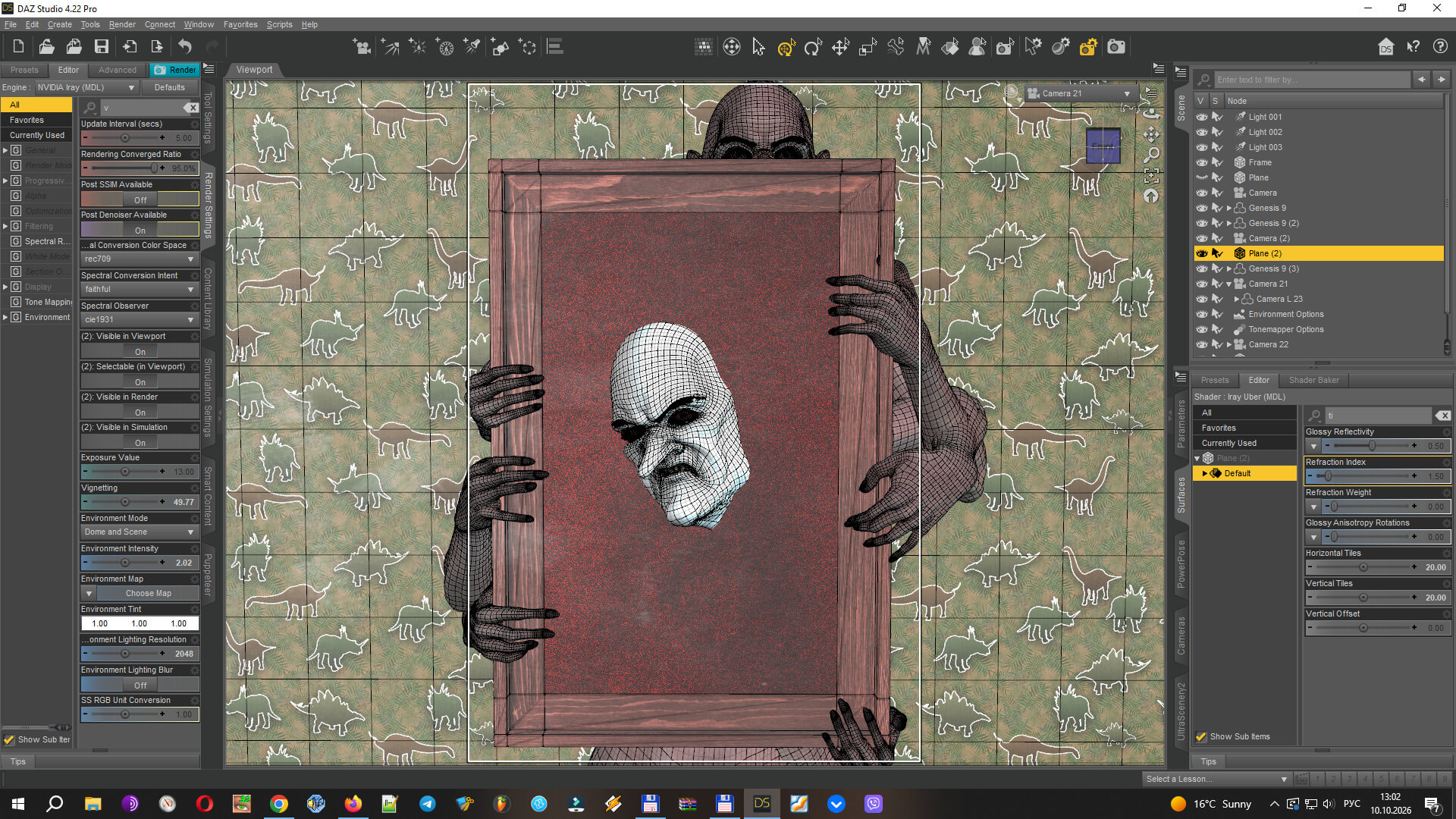The width and height of the screenshot is (1456, 819).
Task: Open the Engine NVIDIA Iray dropdown
Action: pos(86,87)
